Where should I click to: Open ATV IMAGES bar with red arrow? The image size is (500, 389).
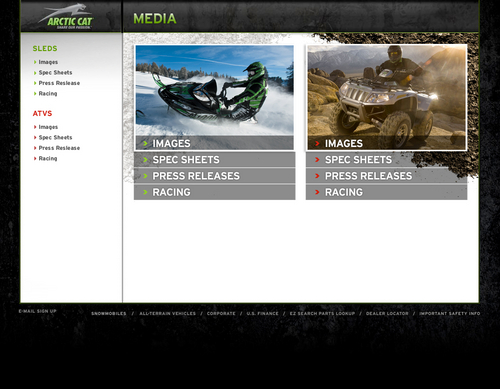coord(387,143)
